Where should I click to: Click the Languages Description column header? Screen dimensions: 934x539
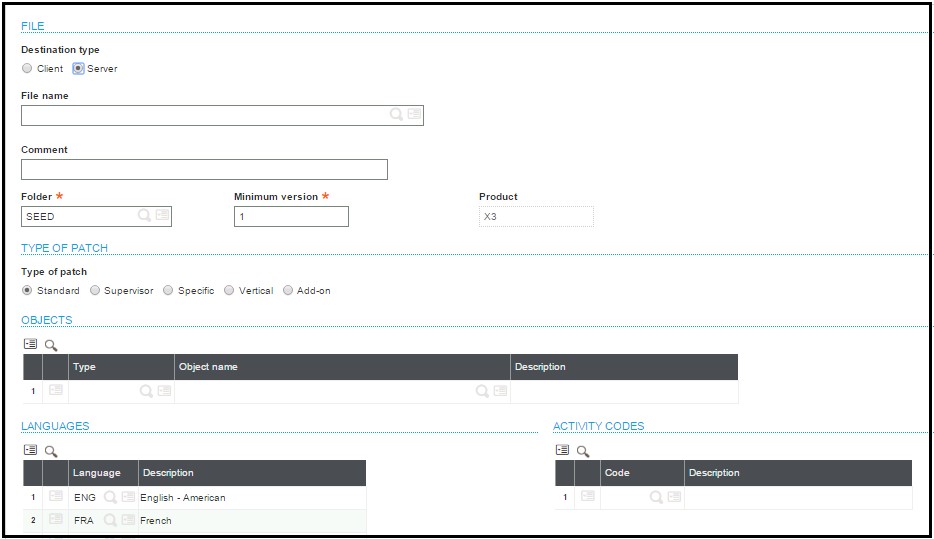[252, 473]
